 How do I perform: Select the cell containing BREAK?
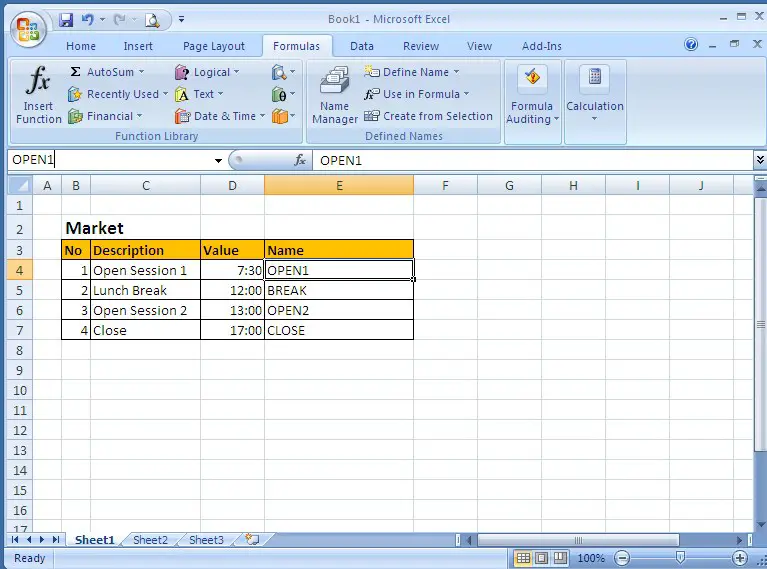tap(339, 290)
